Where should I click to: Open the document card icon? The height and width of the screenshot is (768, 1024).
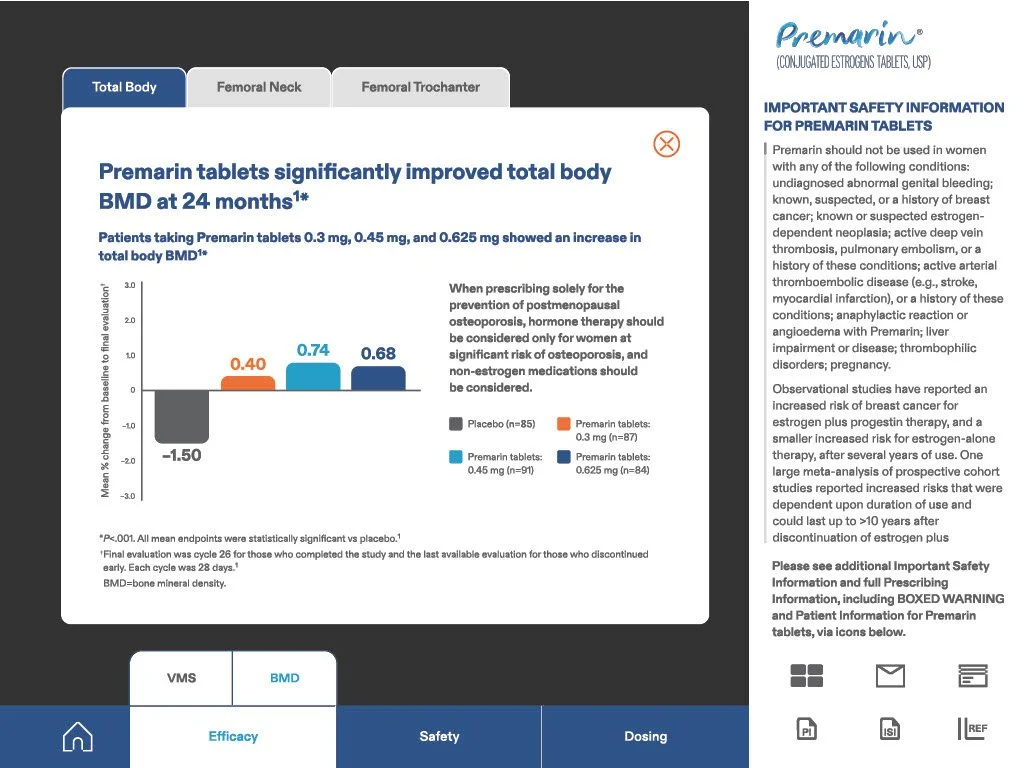tap(972, 675)
